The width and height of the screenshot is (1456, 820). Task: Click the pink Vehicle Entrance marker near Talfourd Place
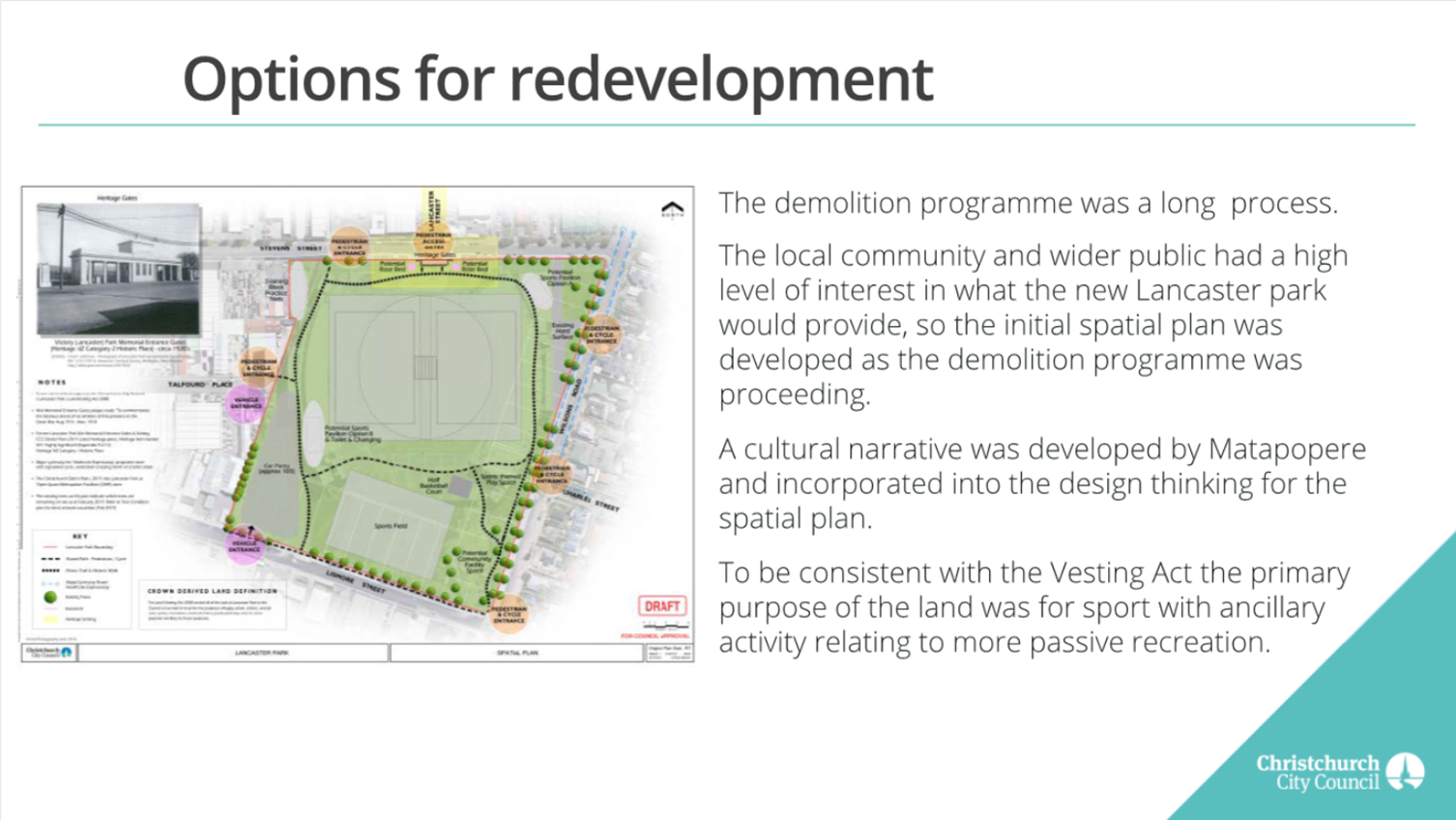(247, 403)
